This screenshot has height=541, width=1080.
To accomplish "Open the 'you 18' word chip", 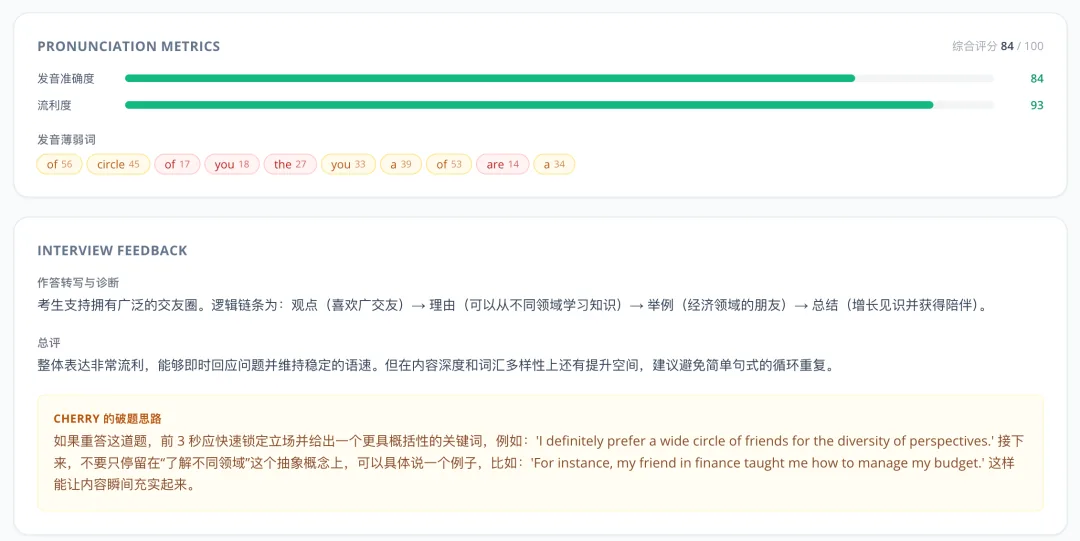I will tap(231, 164).
